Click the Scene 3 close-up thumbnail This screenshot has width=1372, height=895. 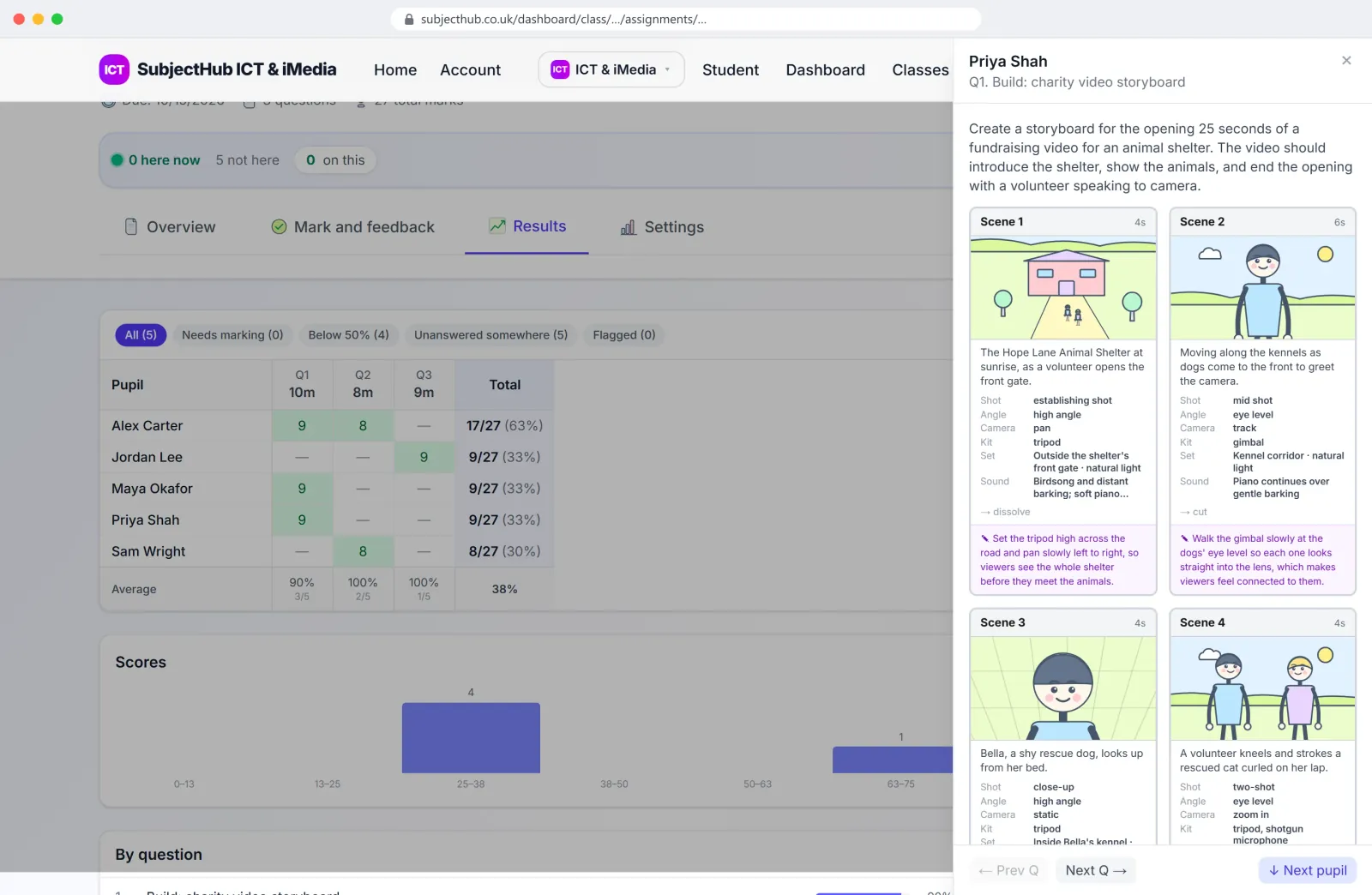click(1063, 688)
